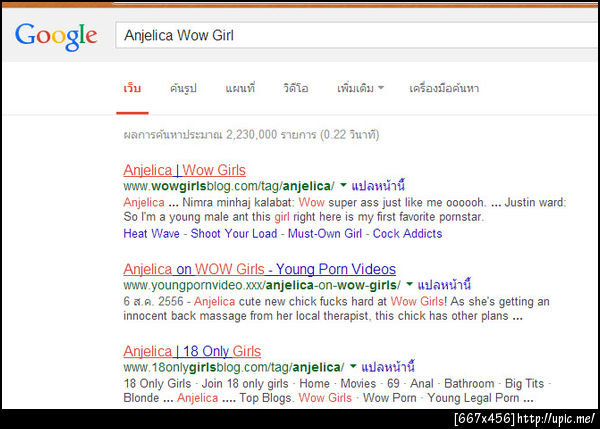Open the 'Anjelica | Wow Girls' result title
600x429 pixels.
(x=184, y=170)
